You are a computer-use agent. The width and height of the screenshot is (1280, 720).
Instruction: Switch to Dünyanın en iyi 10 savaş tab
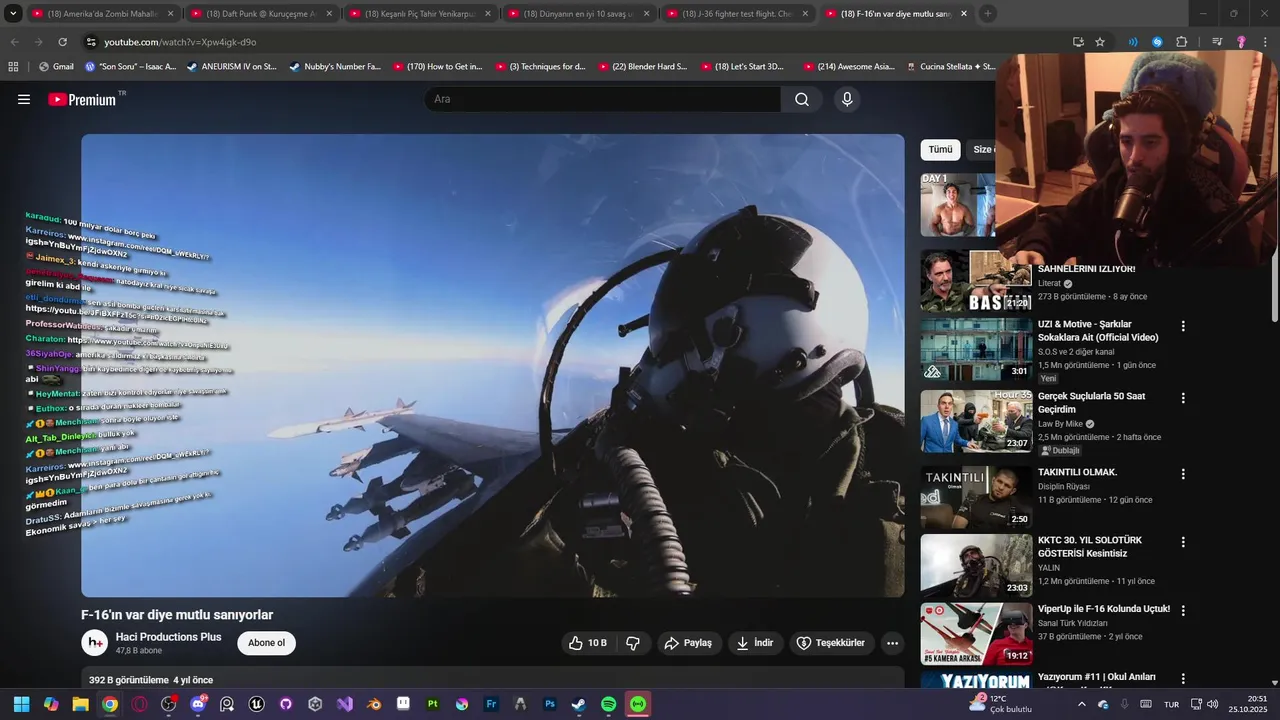[578, 14]
